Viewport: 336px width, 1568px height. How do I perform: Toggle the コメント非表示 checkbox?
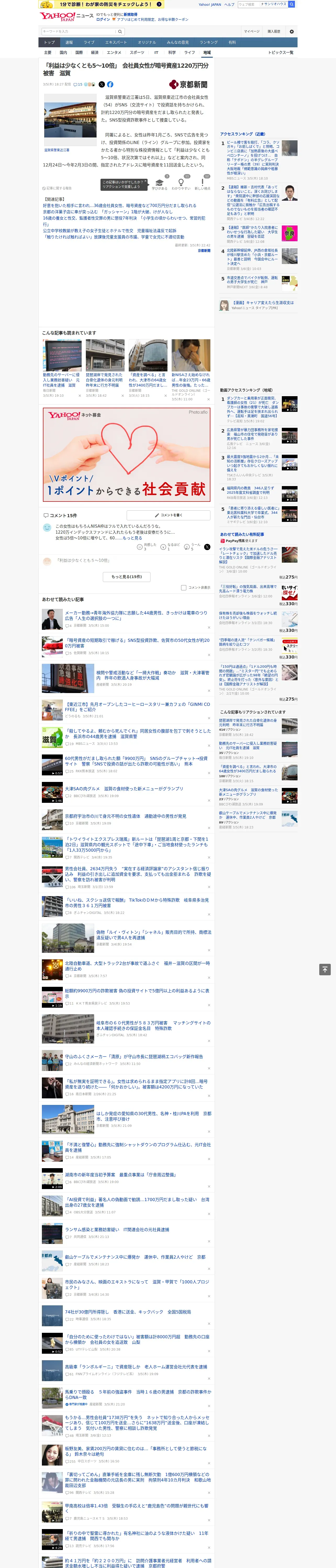coord(183,588)
